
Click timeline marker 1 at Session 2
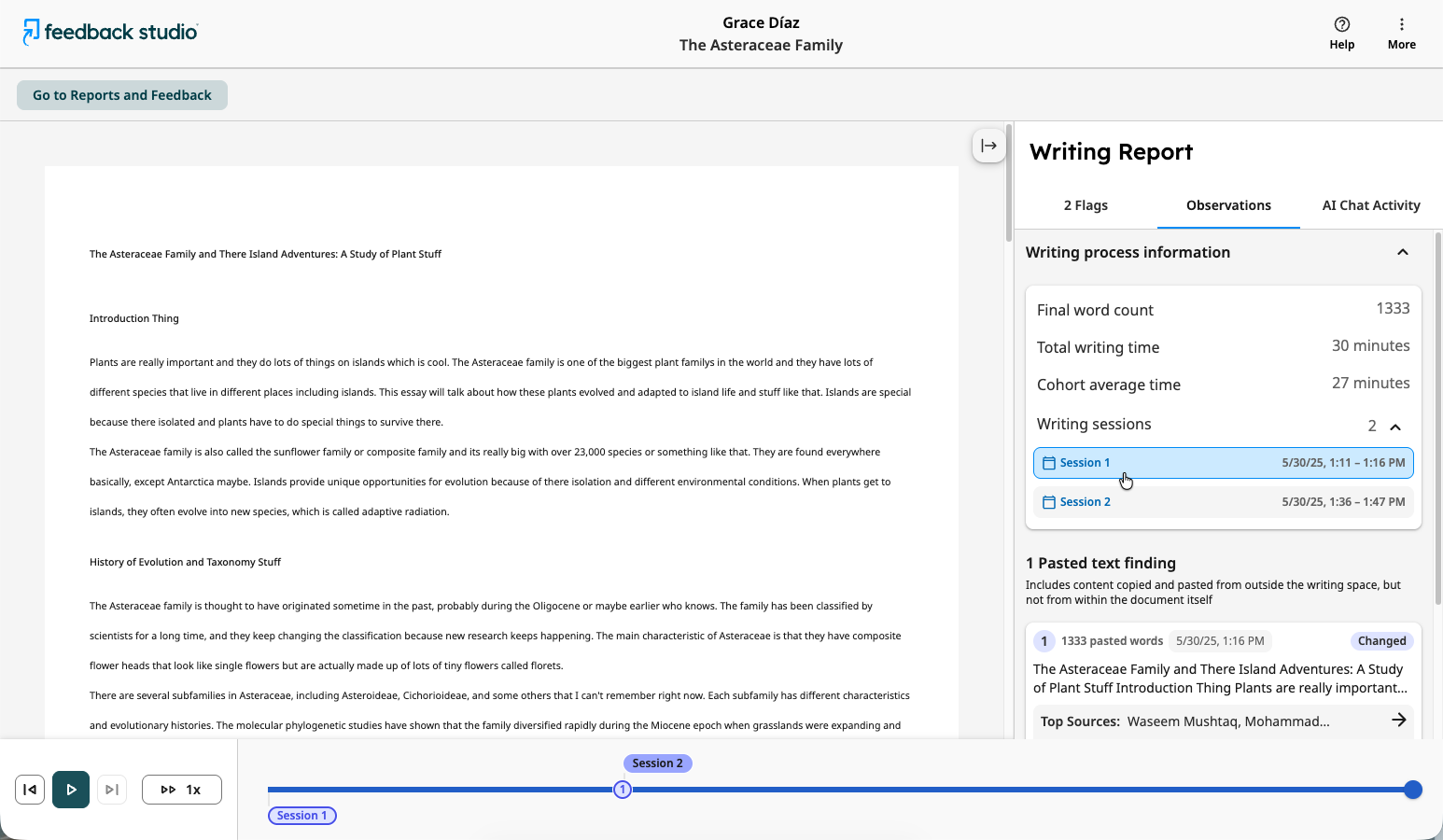(x=623, y=790)
